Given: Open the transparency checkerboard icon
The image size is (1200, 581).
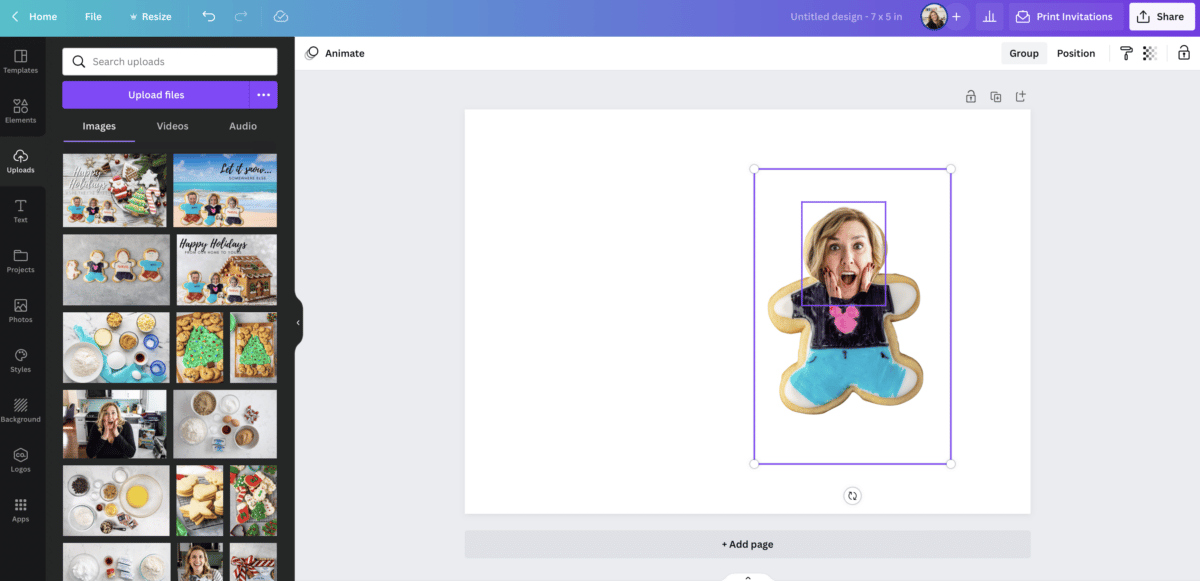Looking at the screenshot, I should pos(1150,54).
